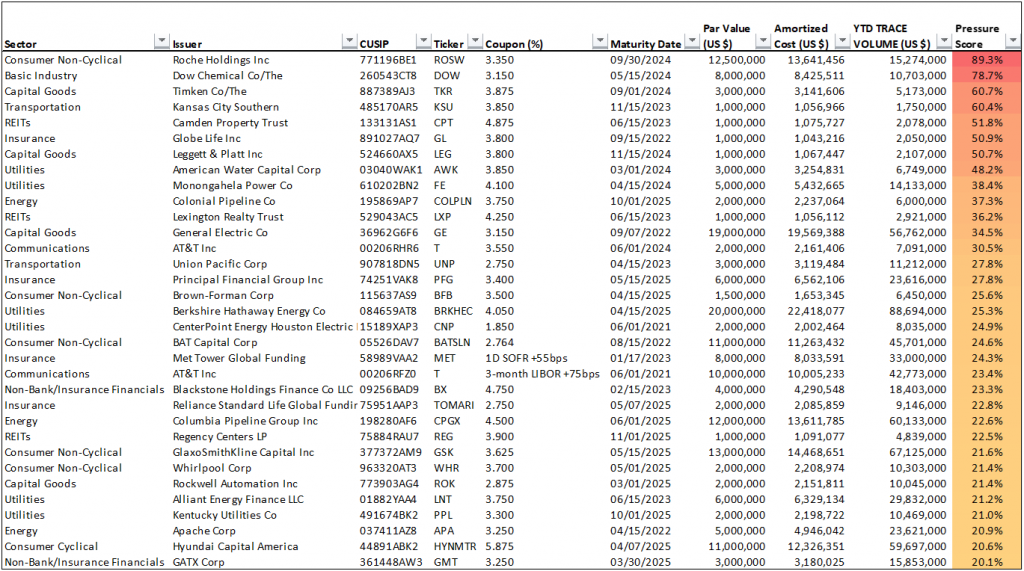Click the BRKHEC ticker cell
This screenshot has width=1024, height=571.
point(455,311)
